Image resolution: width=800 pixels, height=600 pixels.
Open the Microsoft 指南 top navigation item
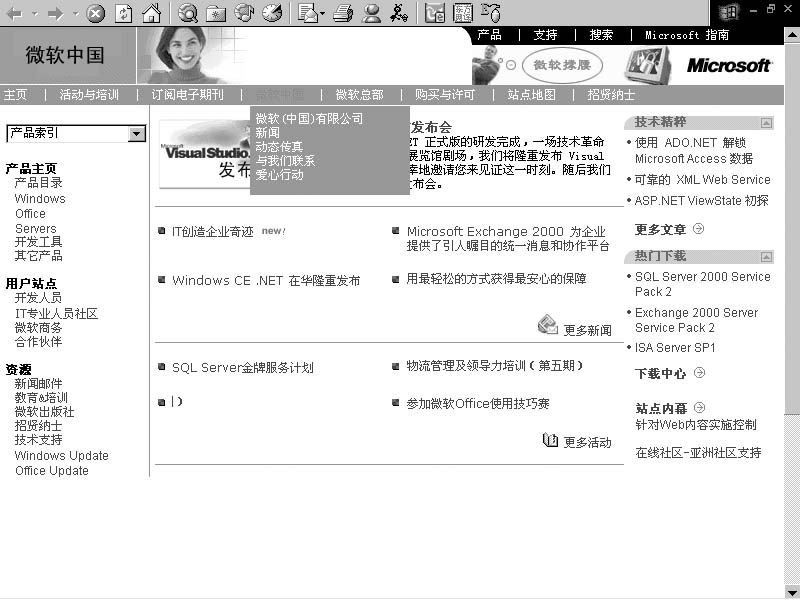[x=687, y=35]
